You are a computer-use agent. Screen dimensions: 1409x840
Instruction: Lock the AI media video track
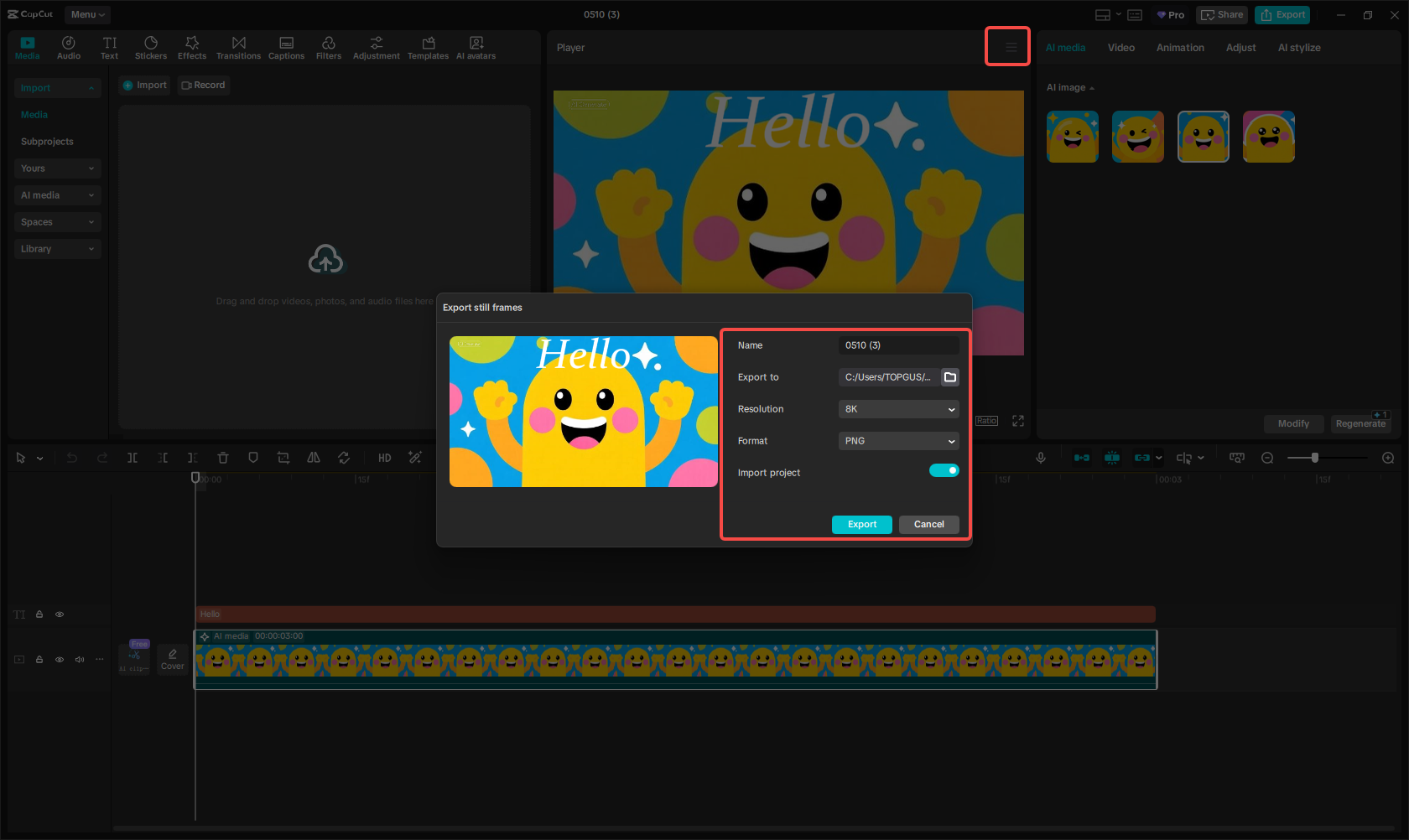pyautogui.click(x=39, y=660)
